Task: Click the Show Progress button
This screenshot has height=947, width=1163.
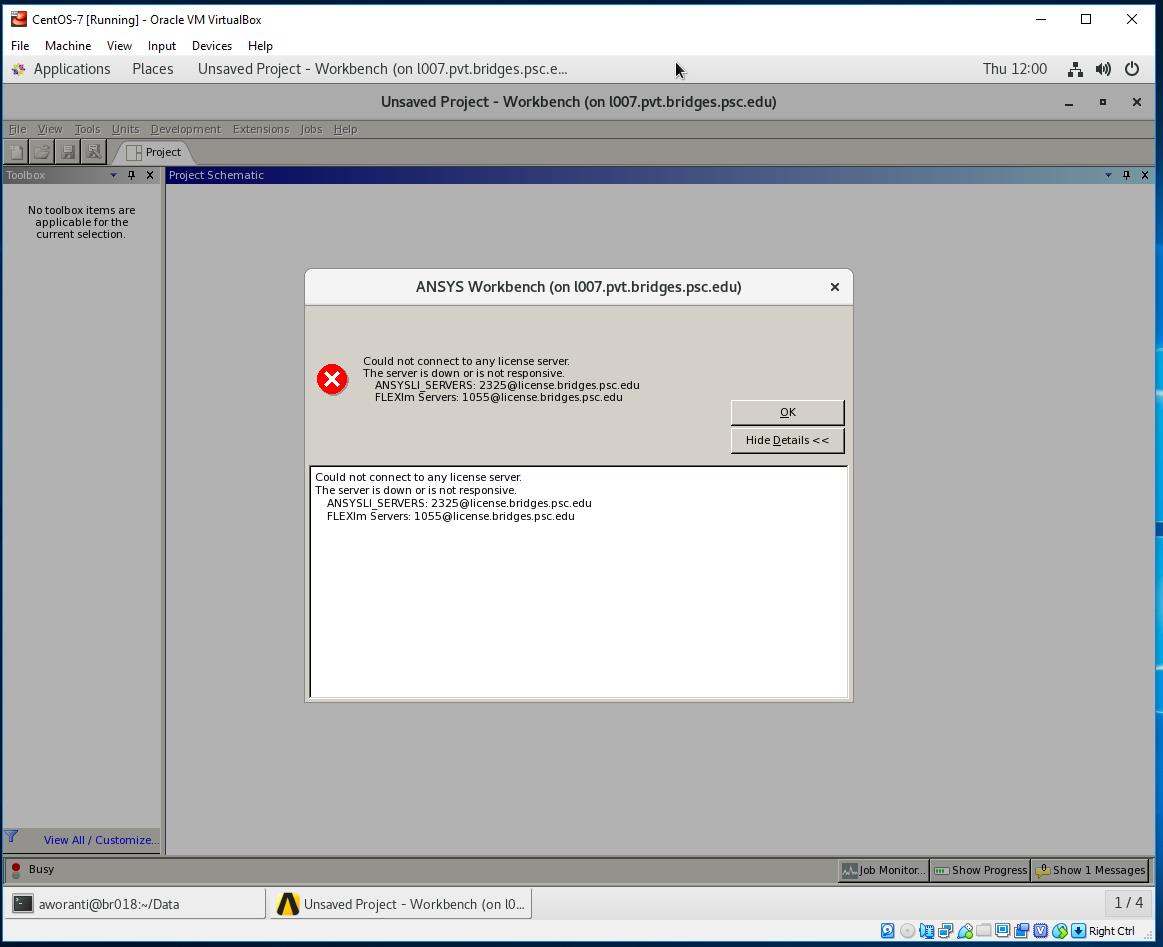Action: (x=980, y=871)
